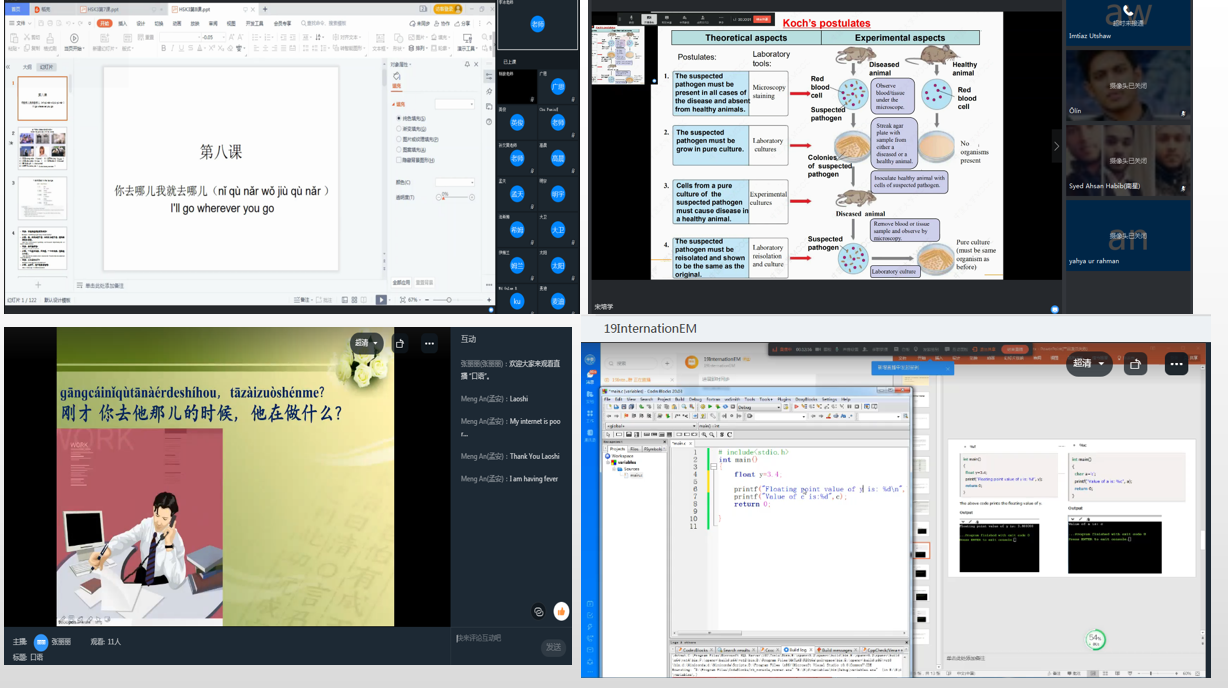
Task: Open three-dot menu on the coding stream
Action: click(x=1175, y=364)
